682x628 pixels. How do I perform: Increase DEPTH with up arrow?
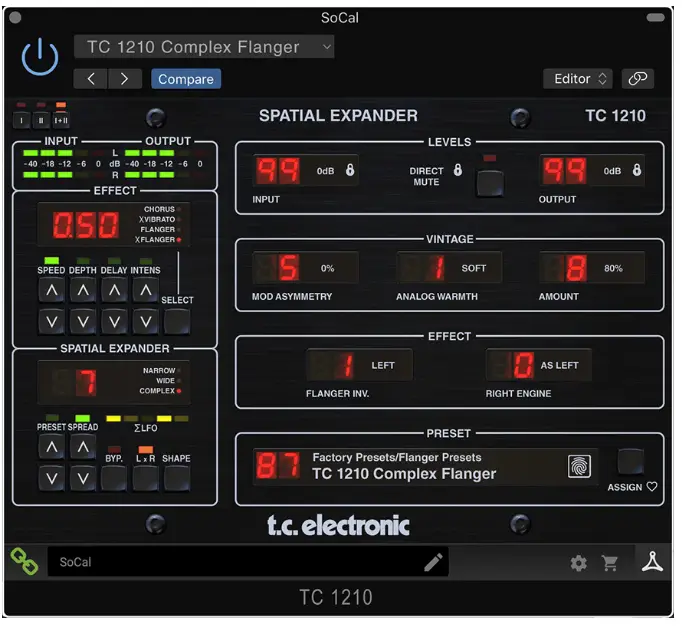point(83,290)
